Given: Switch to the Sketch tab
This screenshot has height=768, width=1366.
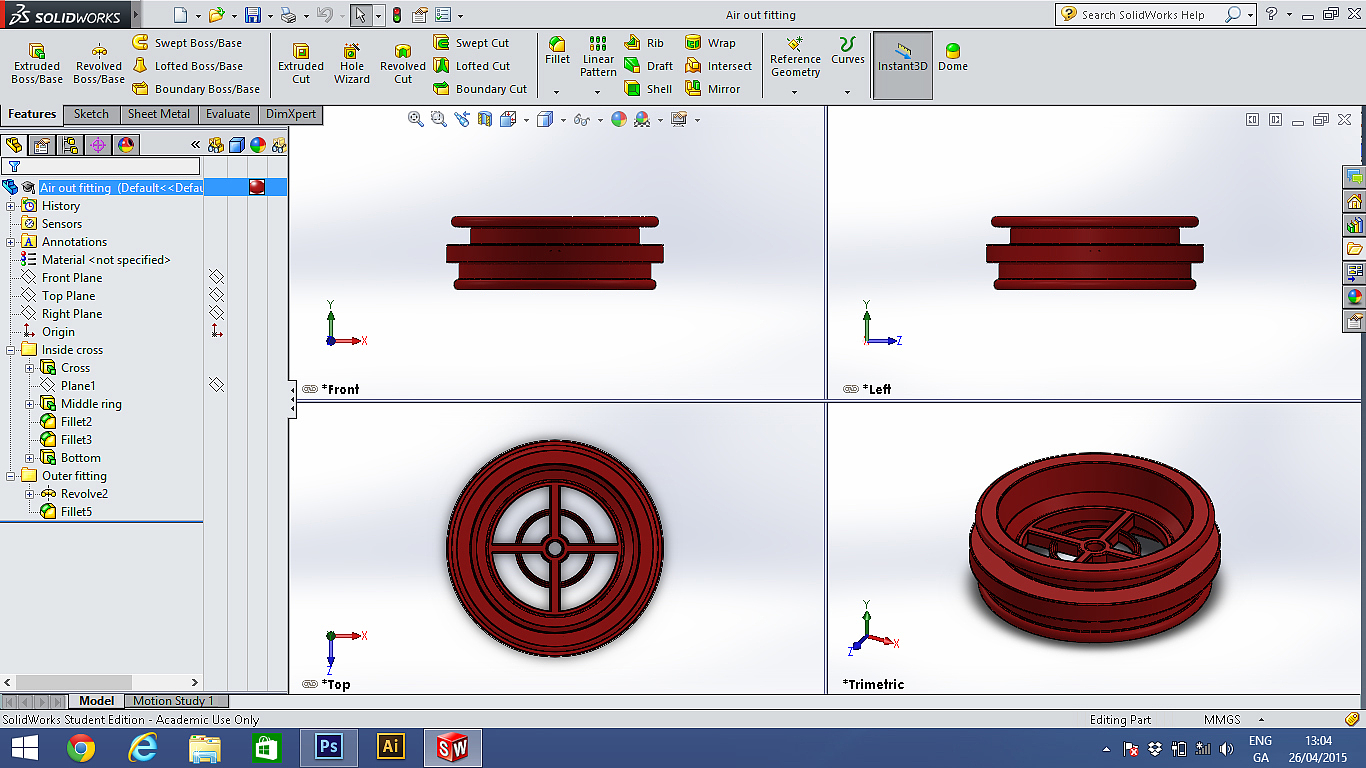Looking at the screenshot, I should click(x=91, y=114).
